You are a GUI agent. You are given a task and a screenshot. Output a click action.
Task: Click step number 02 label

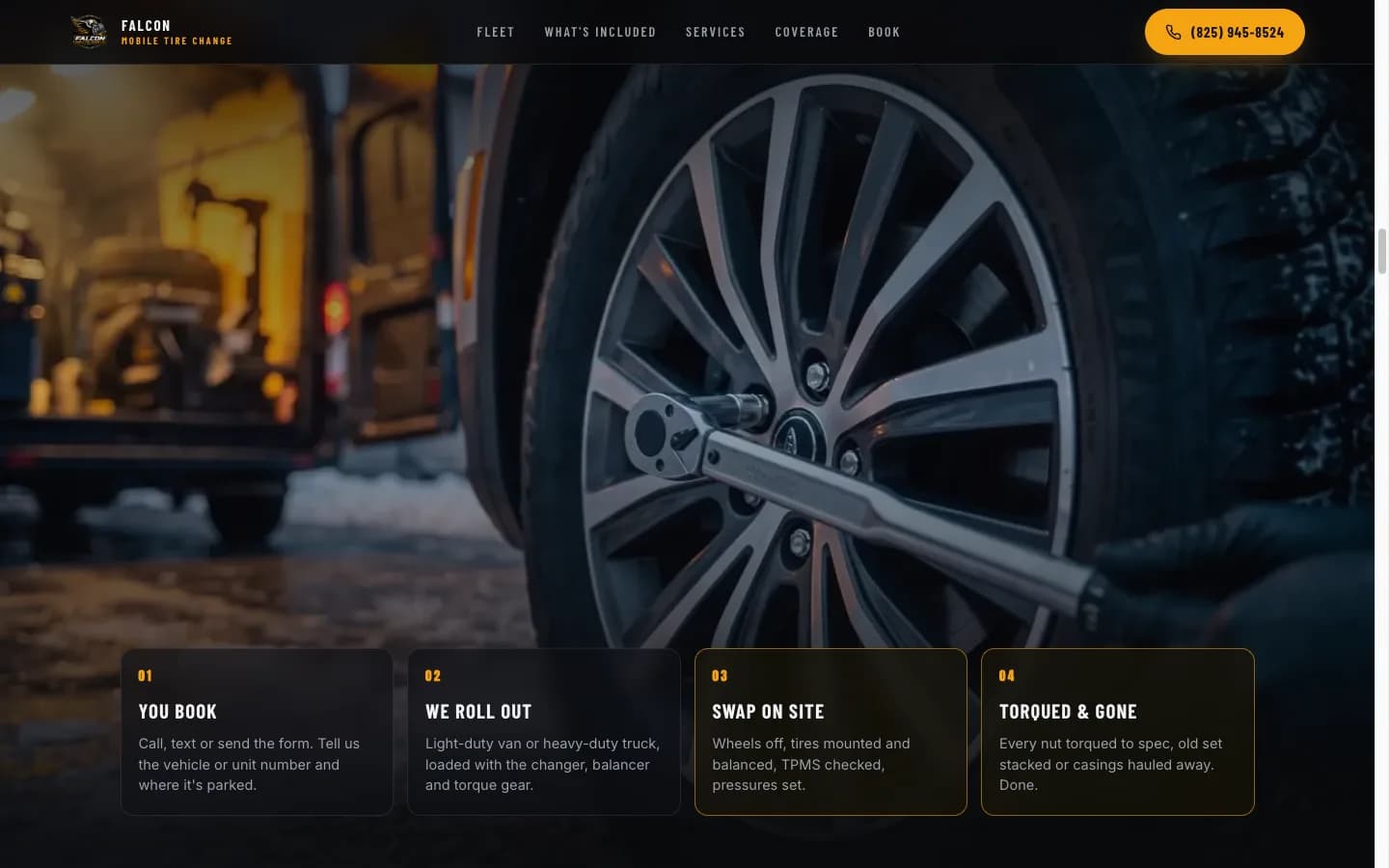pyautogui.click(x=432, y=676)
